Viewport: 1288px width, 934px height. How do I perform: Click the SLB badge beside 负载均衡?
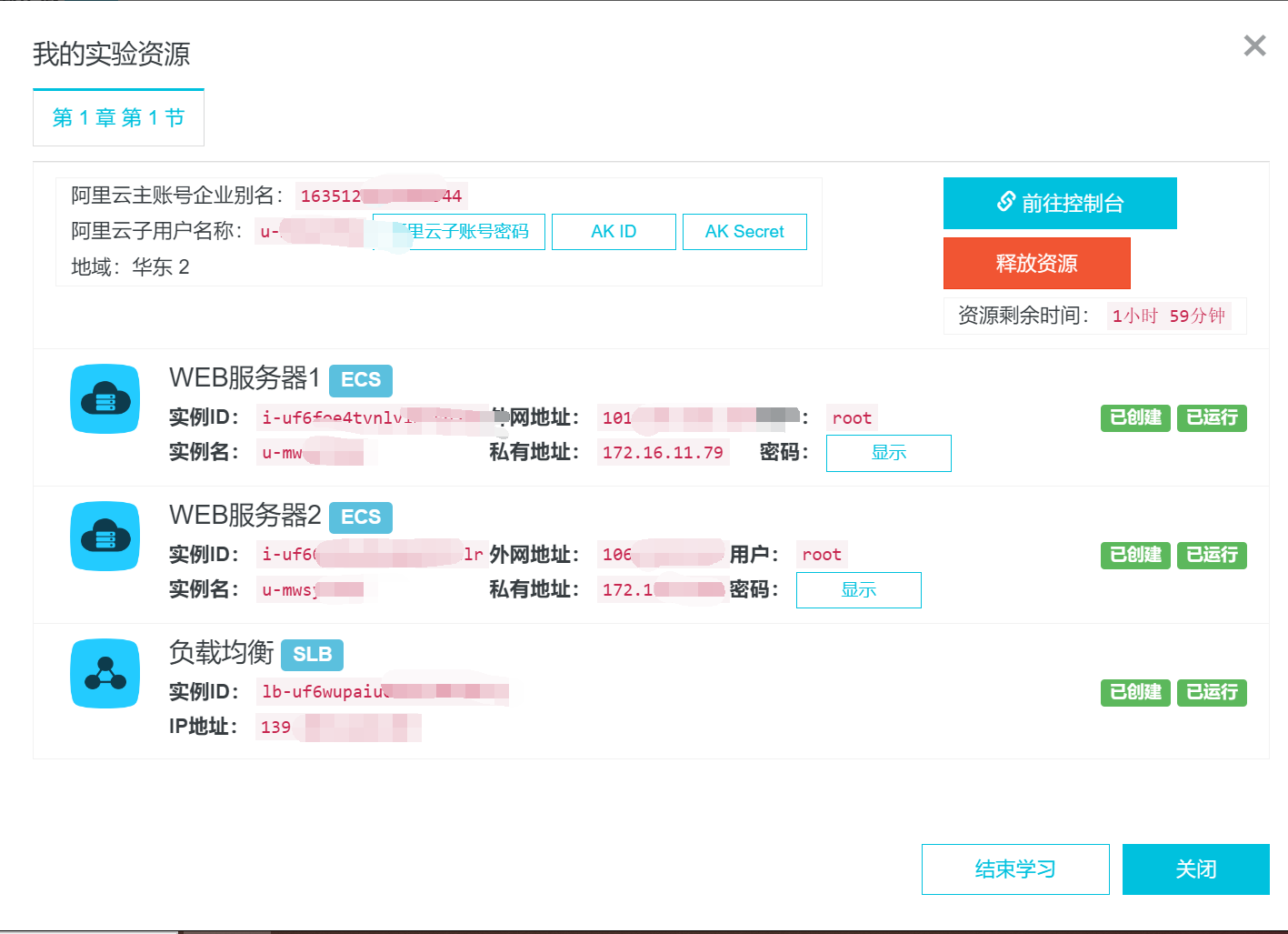[313, 655]
